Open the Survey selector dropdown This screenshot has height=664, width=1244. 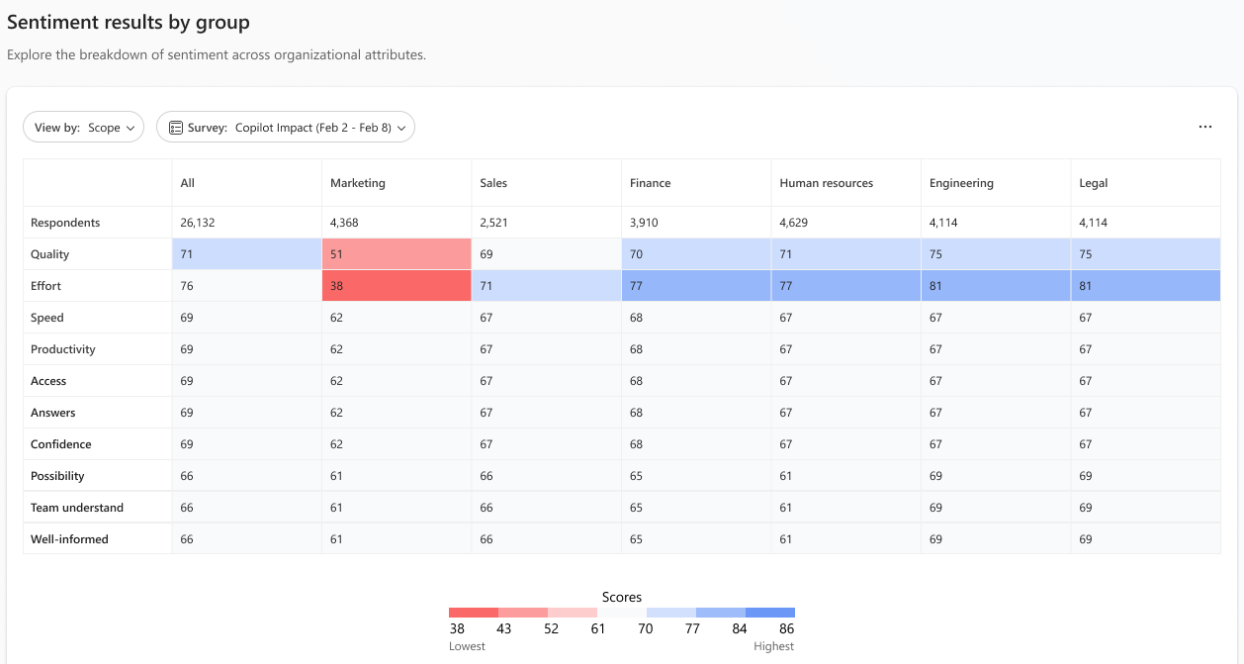click(286, 127)
